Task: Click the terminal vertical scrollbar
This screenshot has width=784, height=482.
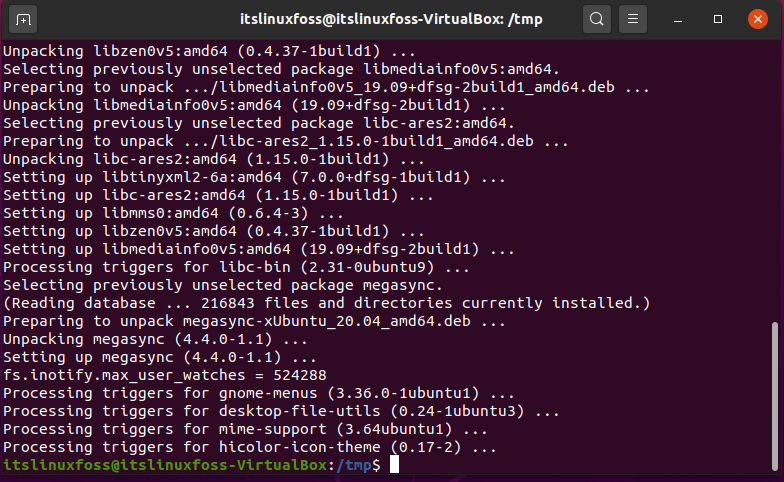Action: [x=774, y=396]
